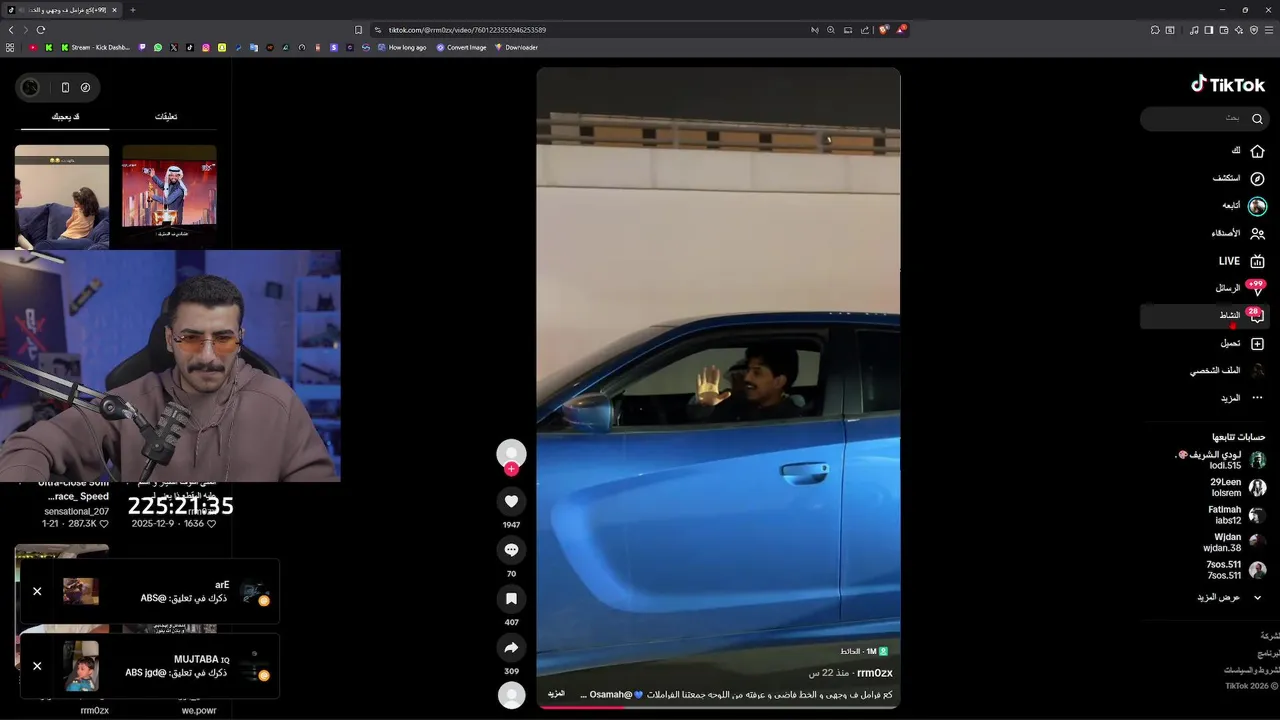Go to the For You home icon
Viewport: 1280px width, 720px height.
click(1257, 151)
